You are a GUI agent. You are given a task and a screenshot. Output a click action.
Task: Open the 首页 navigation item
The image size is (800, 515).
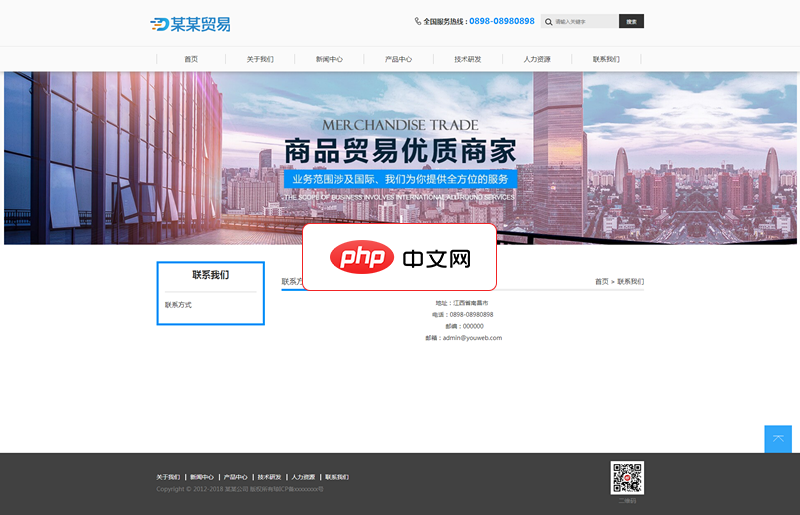191,59
